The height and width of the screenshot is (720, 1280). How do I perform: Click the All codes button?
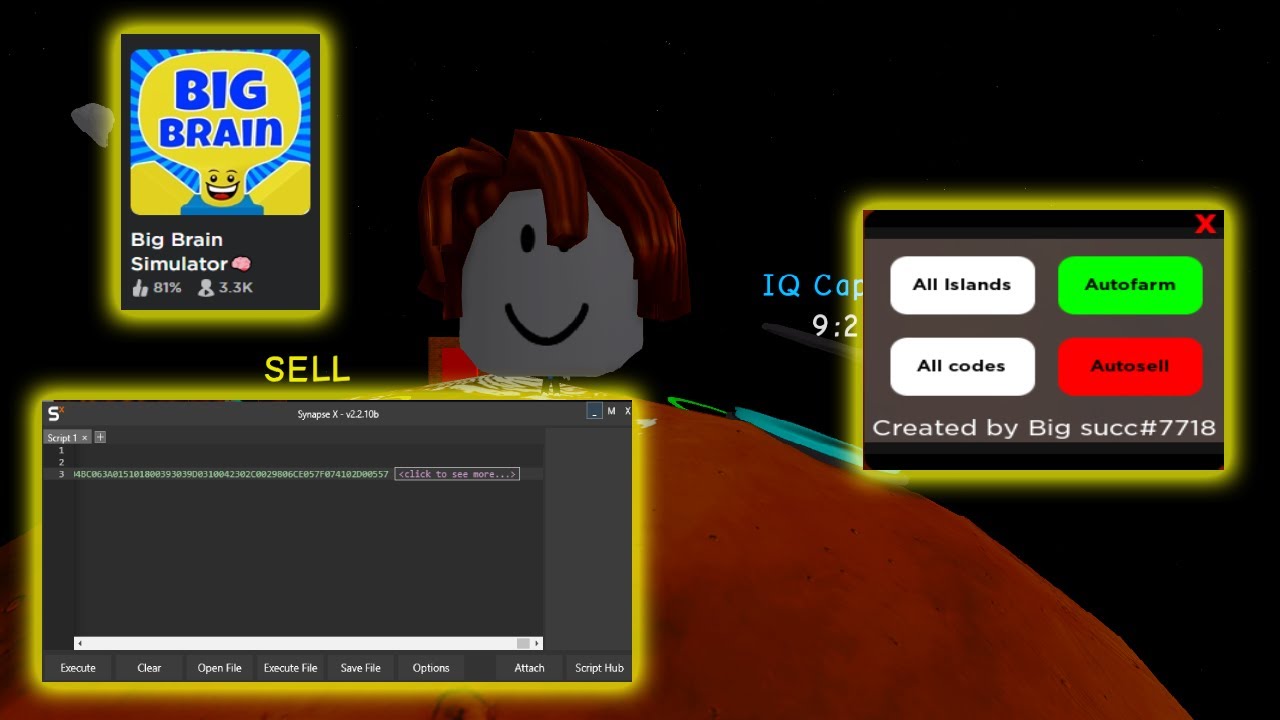click(x=962, y=366)
